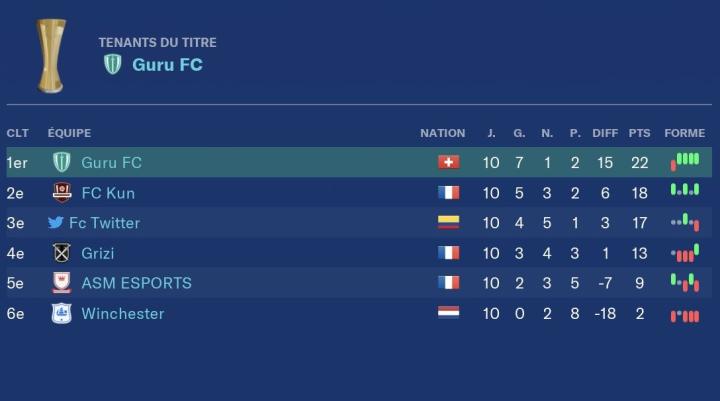The height and width of the screenshot is (401, 720).
Task: Click FC Kun club badge
Action: (x=62, y=193)
